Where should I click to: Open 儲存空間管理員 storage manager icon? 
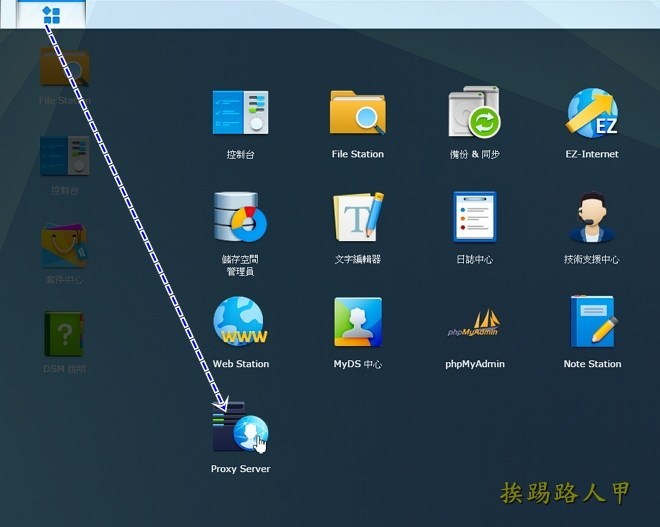pos(240,217)
